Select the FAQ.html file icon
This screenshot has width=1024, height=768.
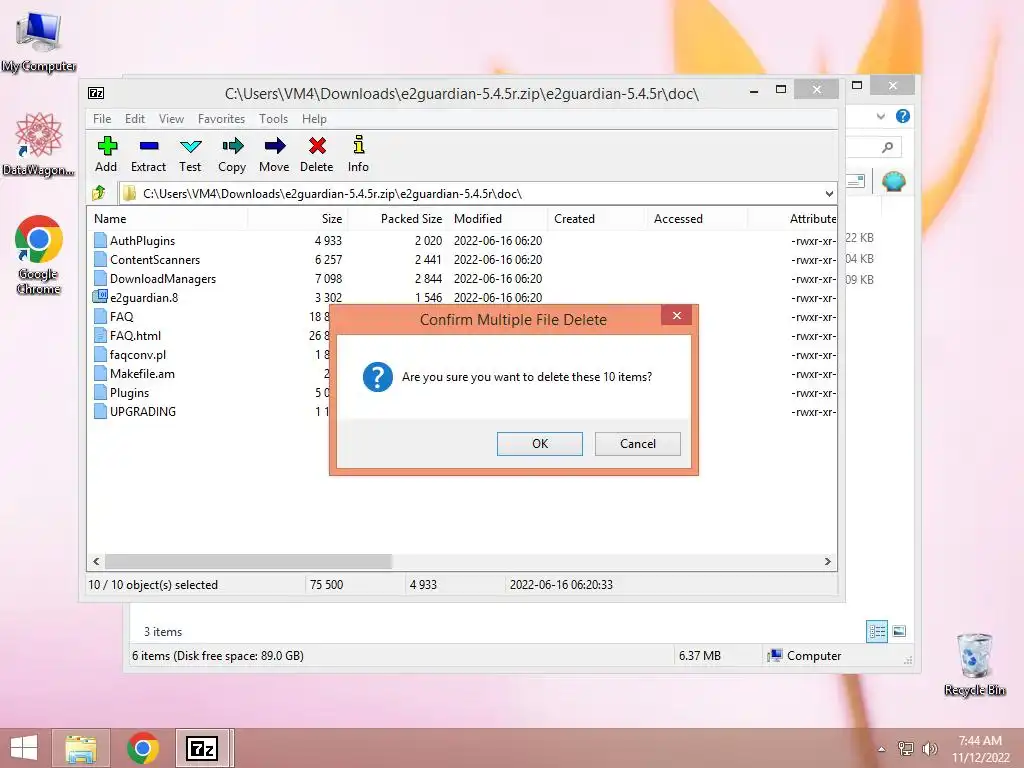coord(100,335)
